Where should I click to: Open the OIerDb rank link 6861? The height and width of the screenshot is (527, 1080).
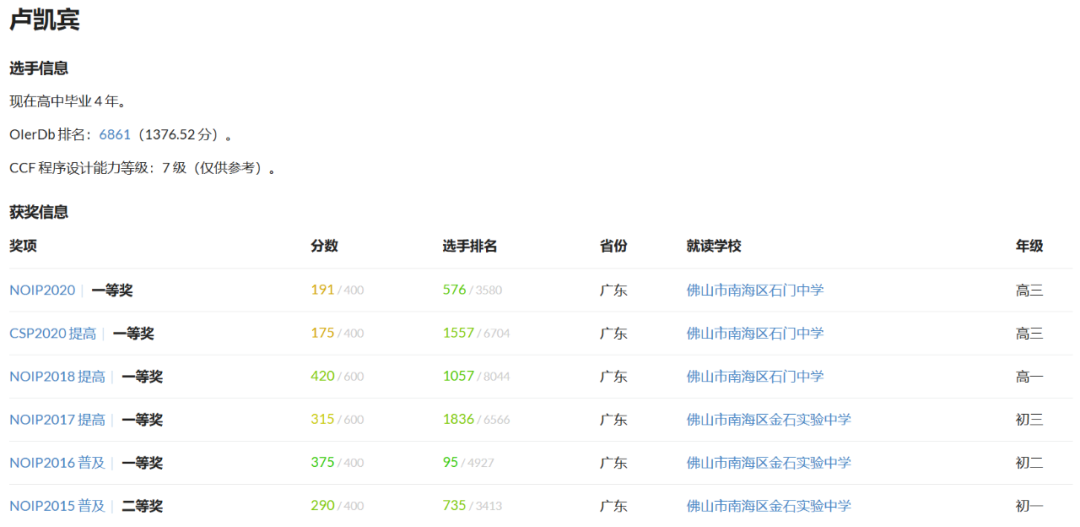[114, 134]
